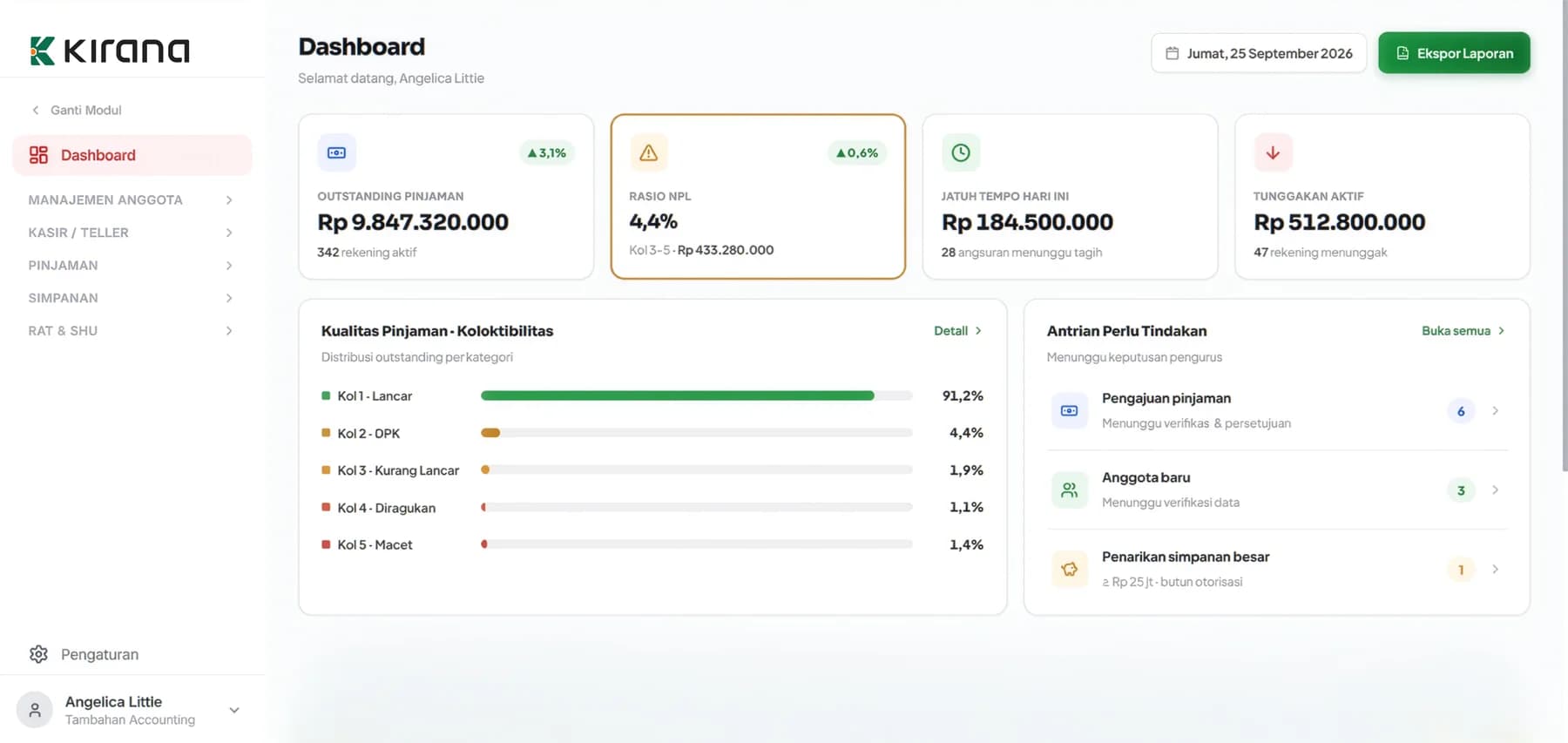1568x743 pixels.
Task: Click the Kol 1 green color marker
Action: pyautogui.click(x=326, y=395)
